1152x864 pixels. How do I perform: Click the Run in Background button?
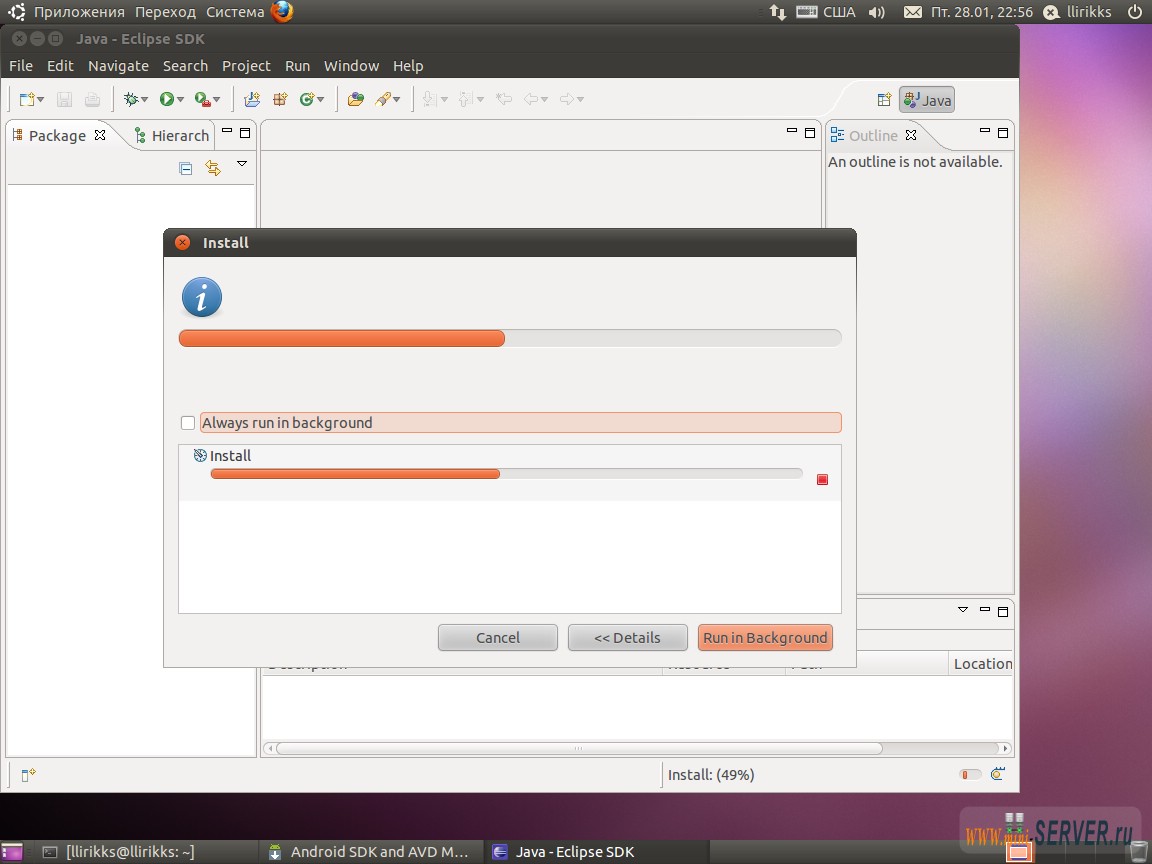pos(765,638)
